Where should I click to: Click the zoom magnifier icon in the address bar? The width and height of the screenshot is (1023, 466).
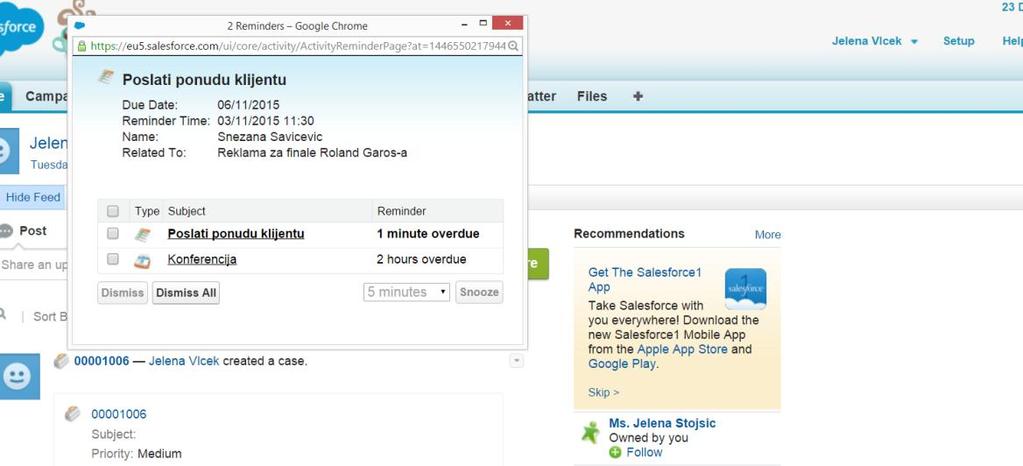coord(513,46)
